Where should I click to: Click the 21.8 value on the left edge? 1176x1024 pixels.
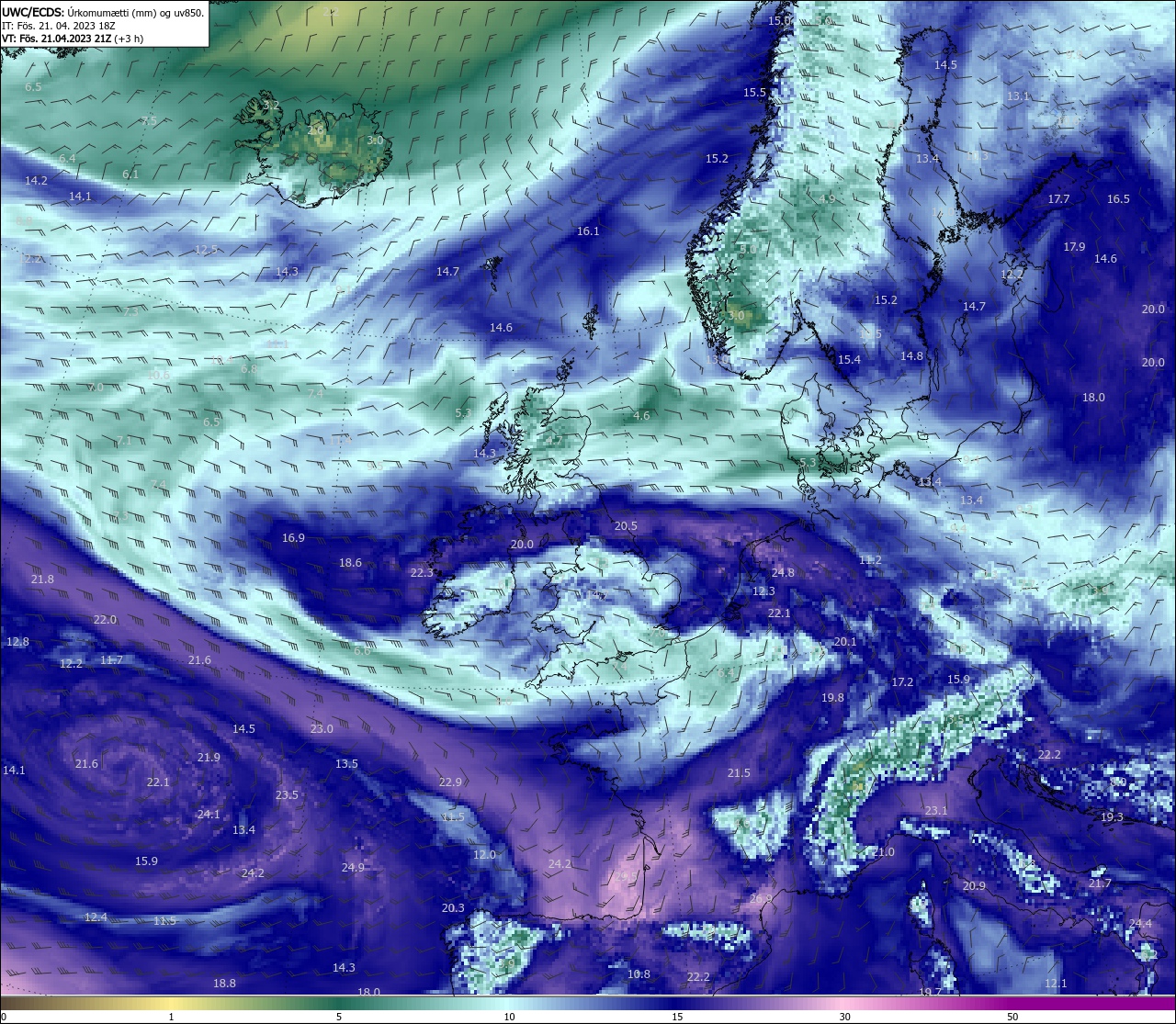tap(42, 580)
